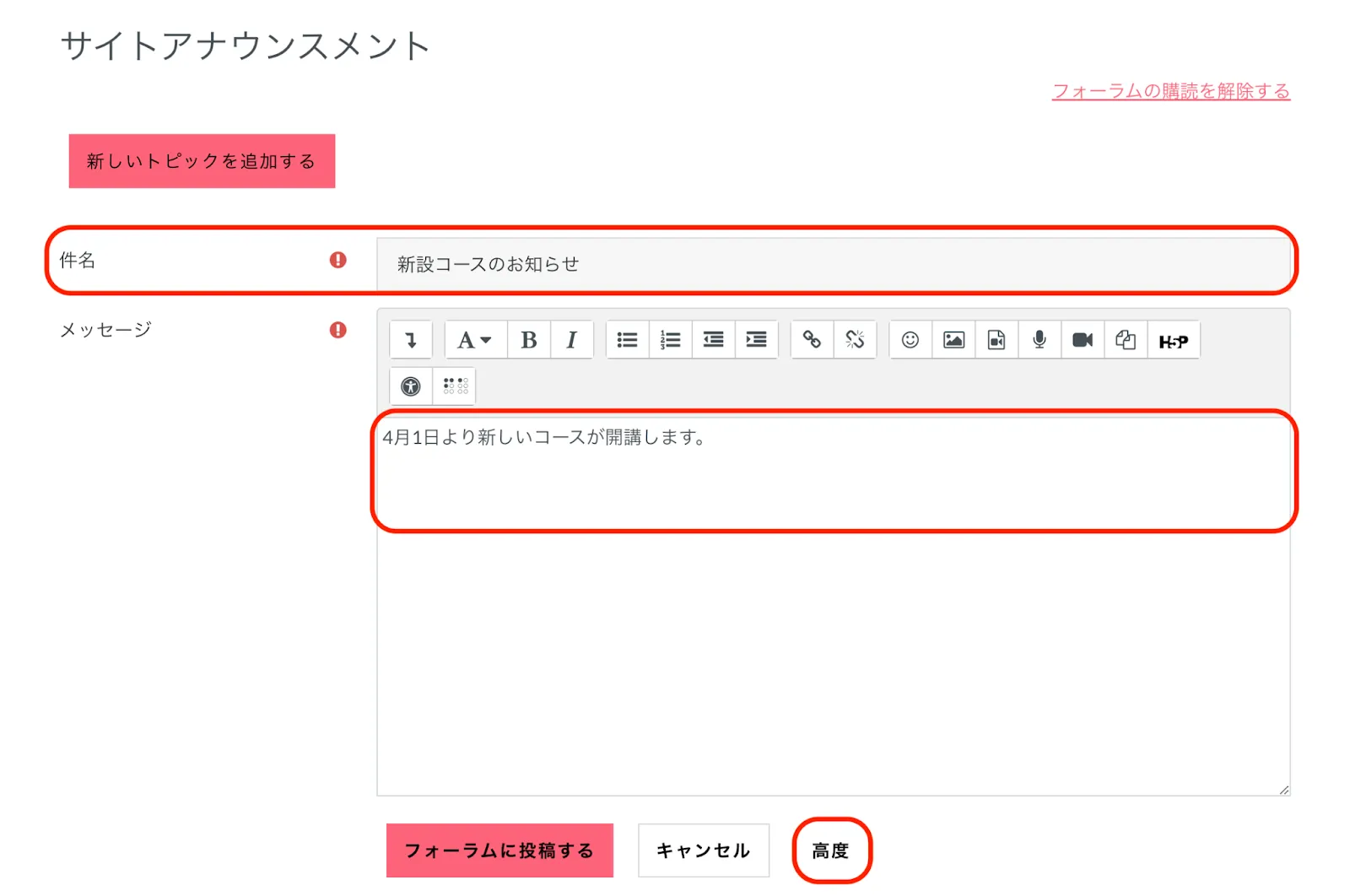Open the emoji picker
This screenshot has width=1350, height=896.
click(x=910, y=340)
